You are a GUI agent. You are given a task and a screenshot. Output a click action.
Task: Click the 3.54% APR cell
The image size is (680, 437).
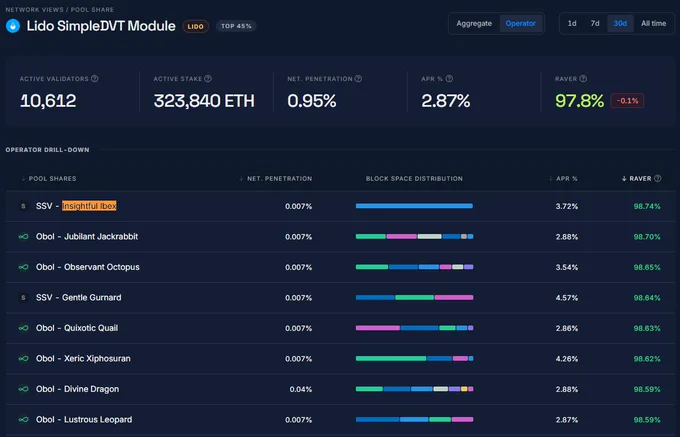click(566, 267)
